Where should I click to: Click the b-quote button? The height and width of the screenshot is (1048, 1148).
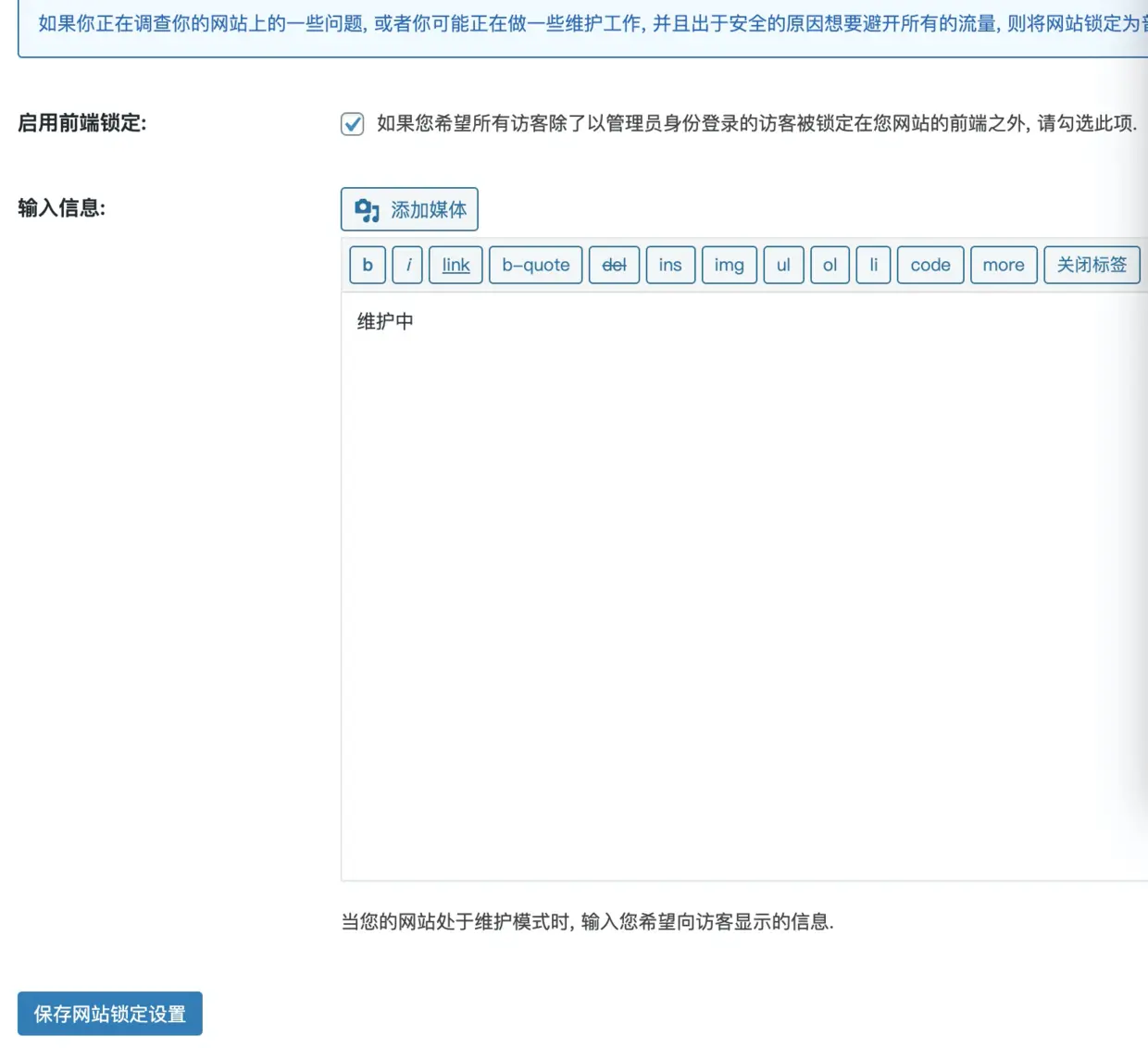coord(536,265)
